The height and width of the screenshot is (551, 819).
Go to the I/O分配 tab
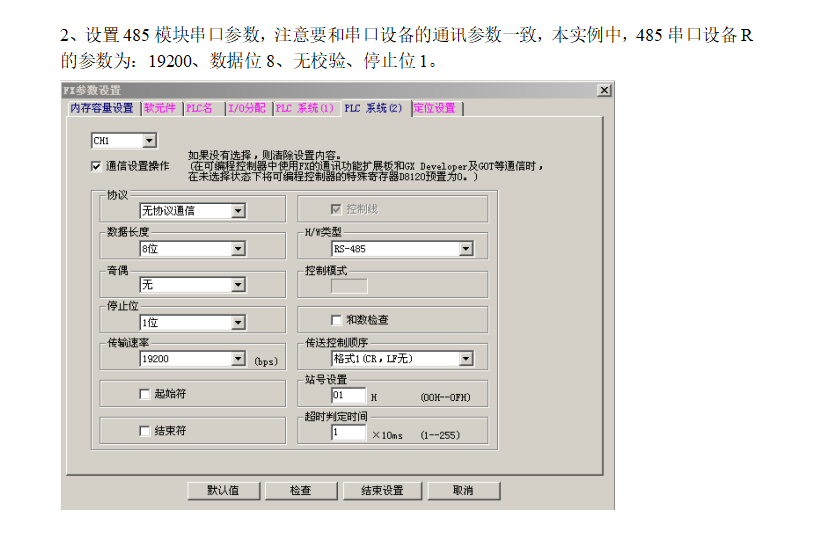[247, 108]
